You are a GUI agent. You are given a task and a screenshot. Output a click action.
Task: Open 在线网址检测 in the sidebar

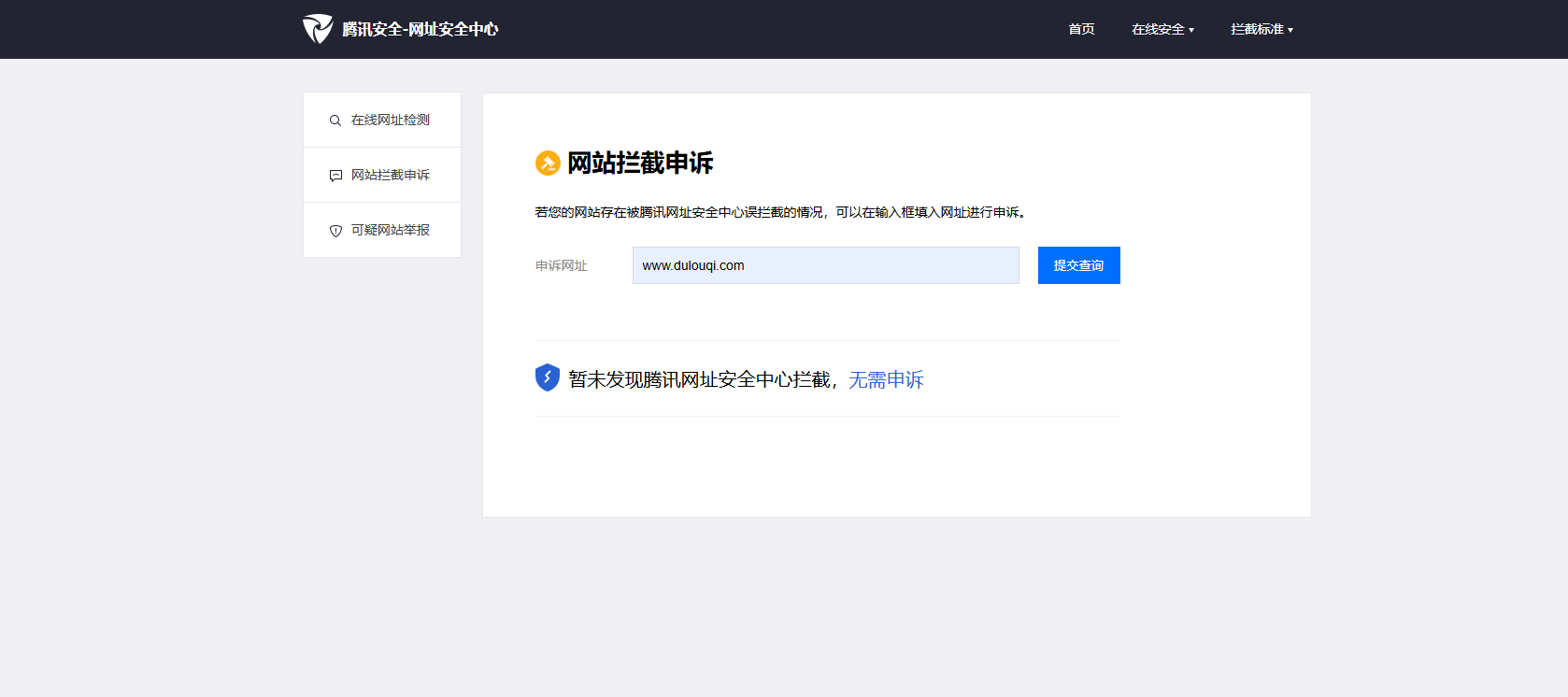(382, 120)
